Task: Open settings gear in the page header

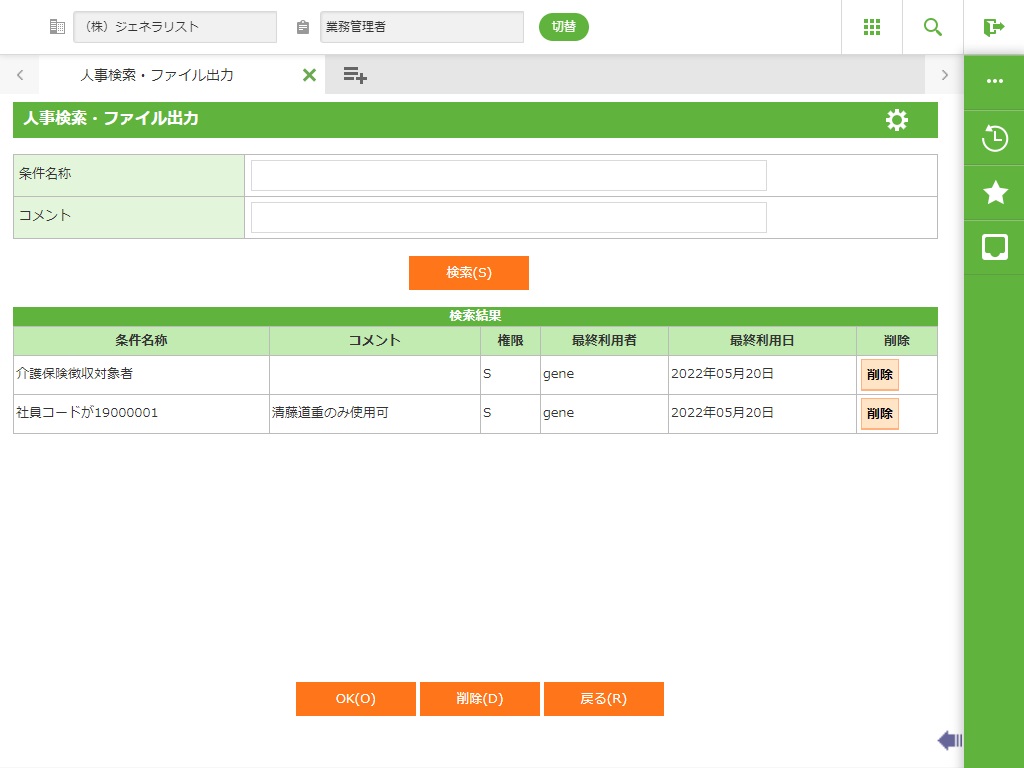Action: tap(897, 120)
